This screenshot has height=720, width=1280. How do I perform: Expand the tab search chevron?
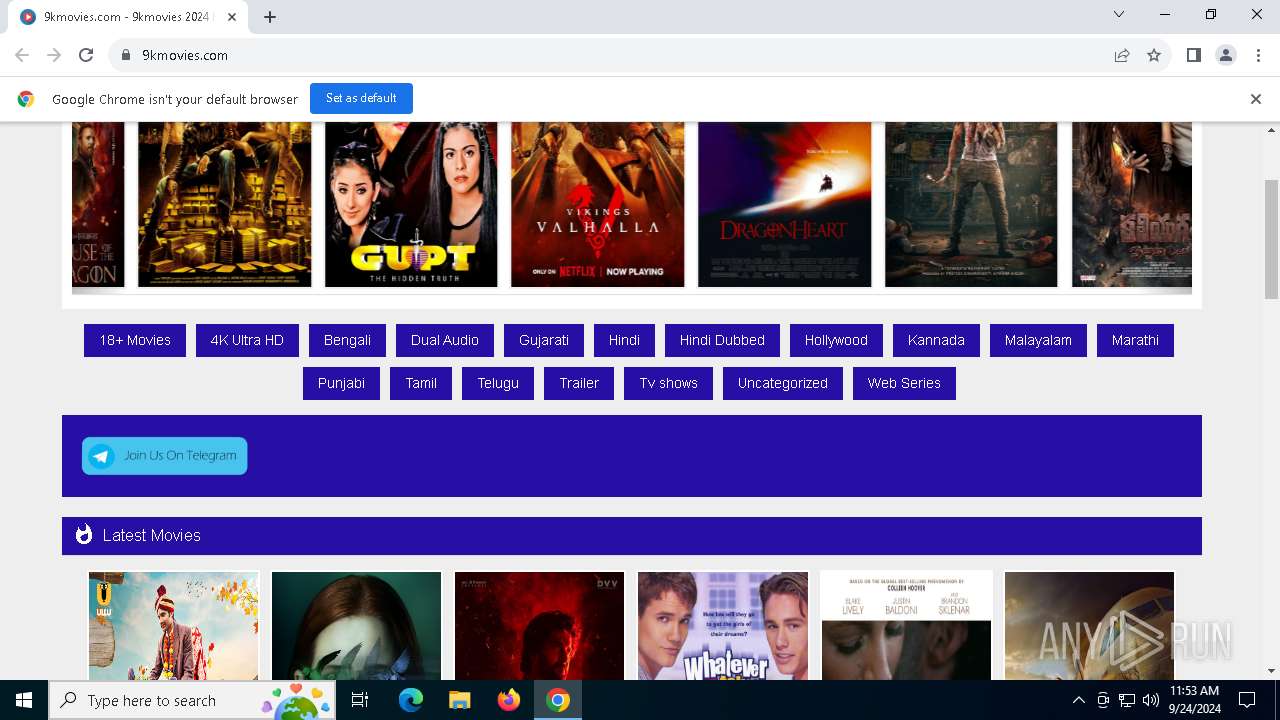point(1119,14)
